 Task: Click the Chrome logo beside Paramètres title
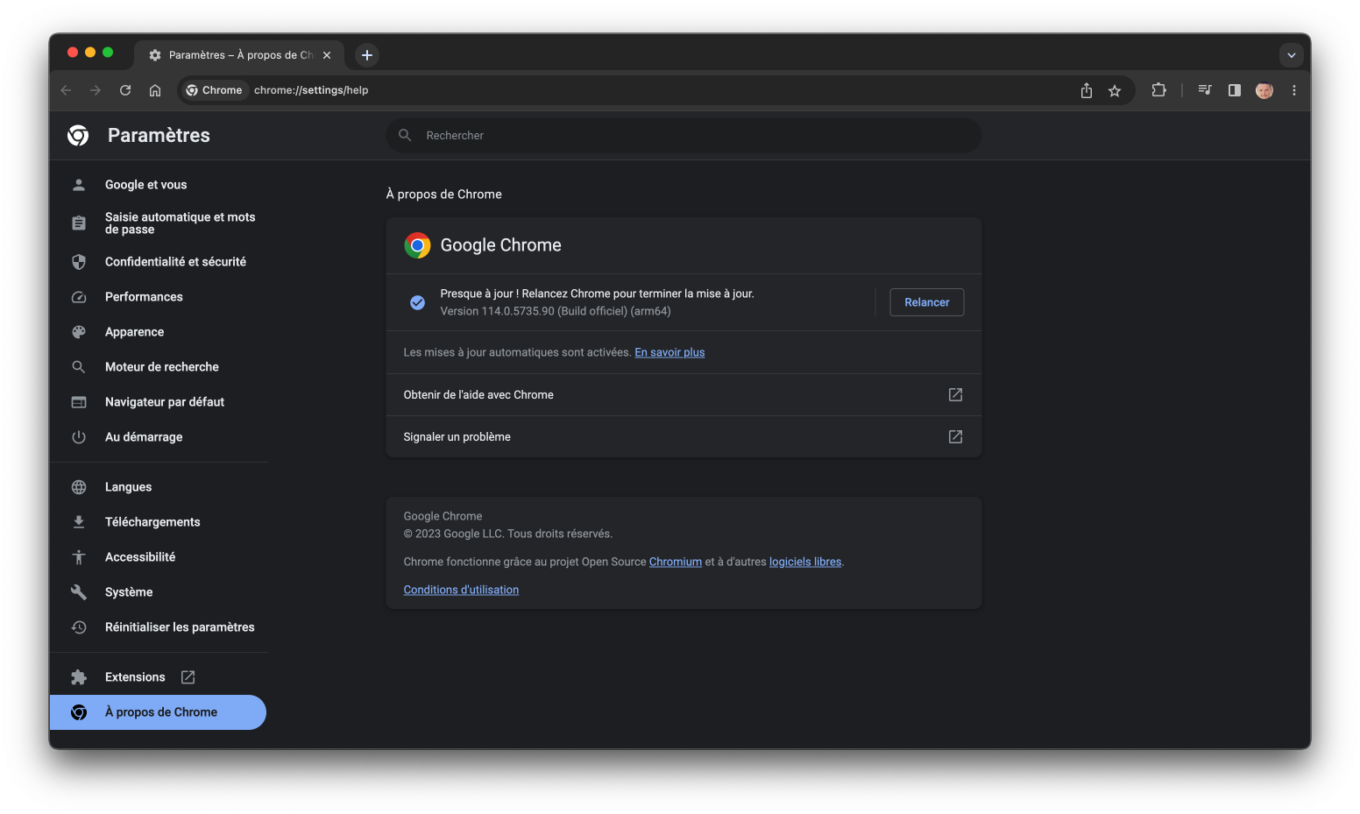[78, 135]
